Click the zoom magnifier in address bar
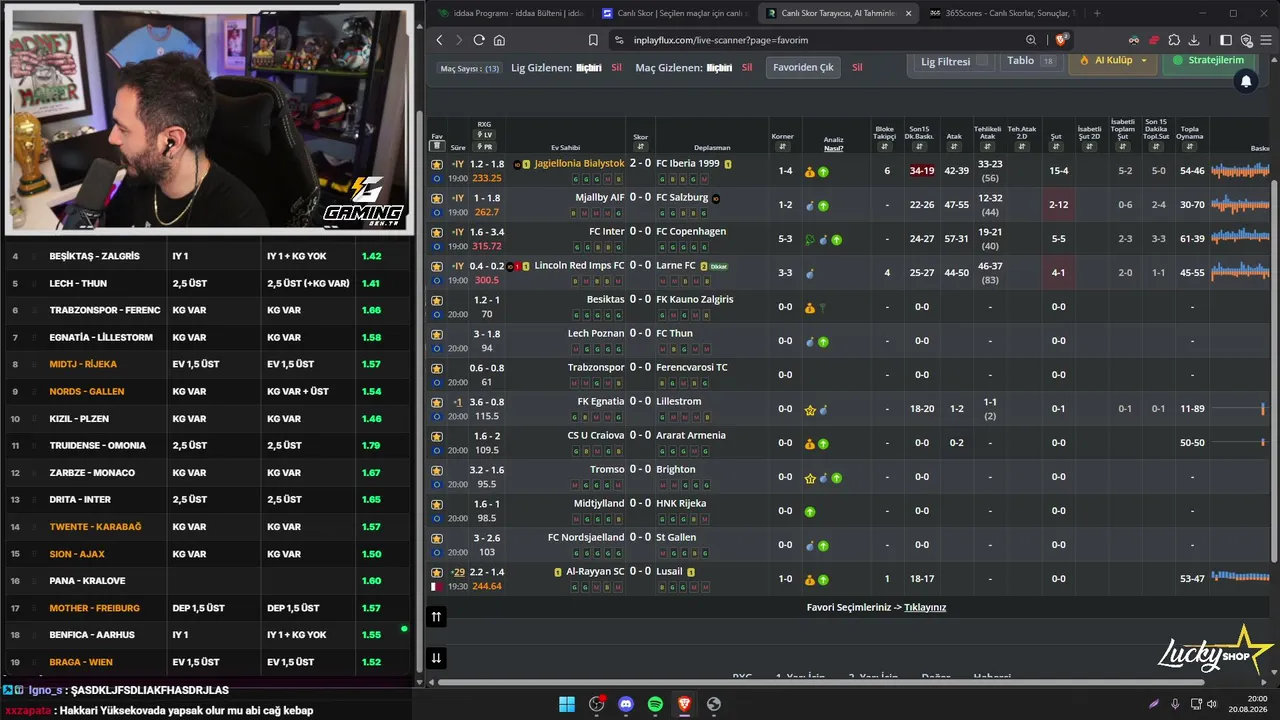Viewport: 1280px width, 720px height. 1031,40
